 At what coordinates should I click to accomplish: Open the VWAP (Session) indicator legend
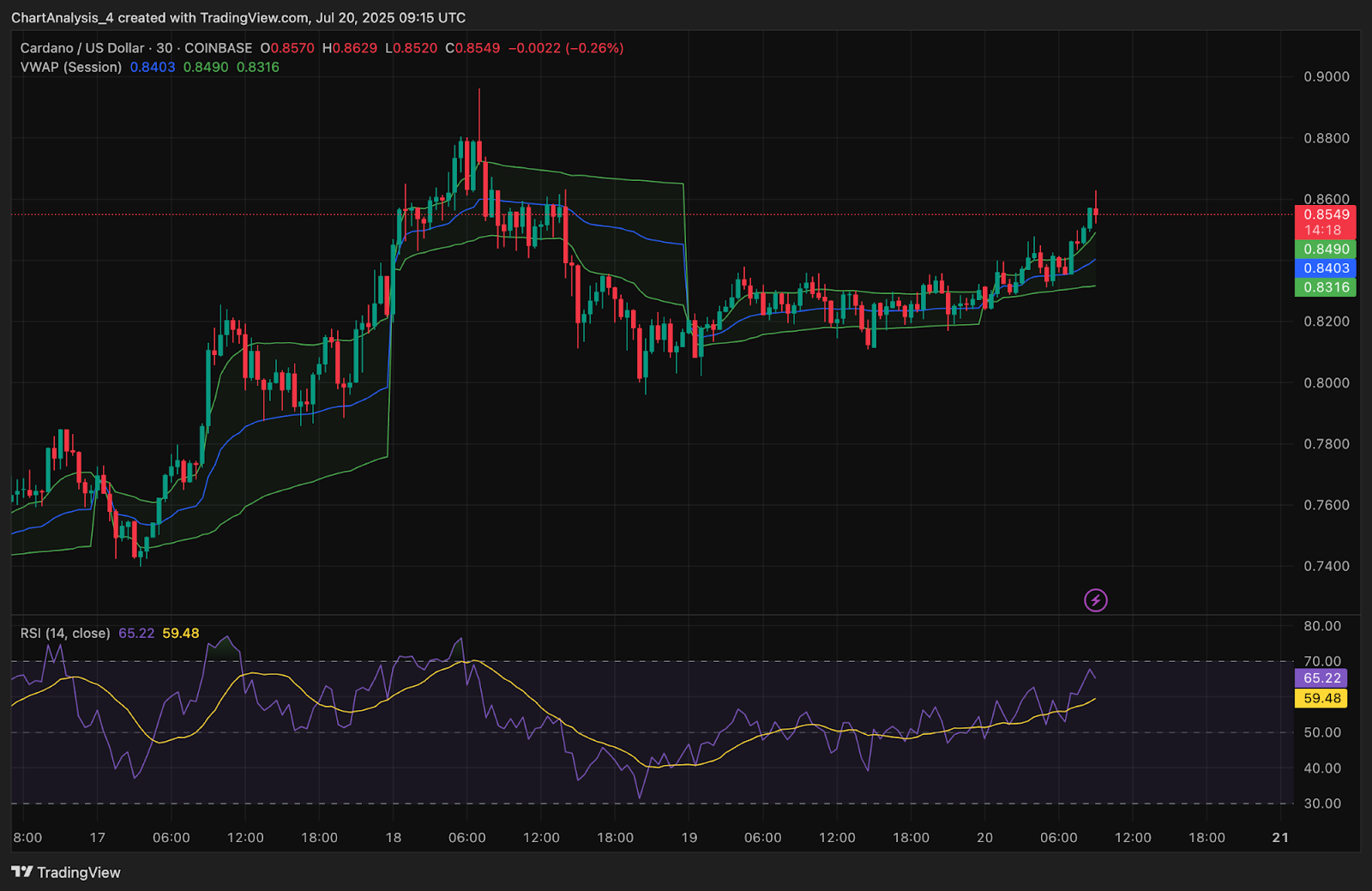71,67
